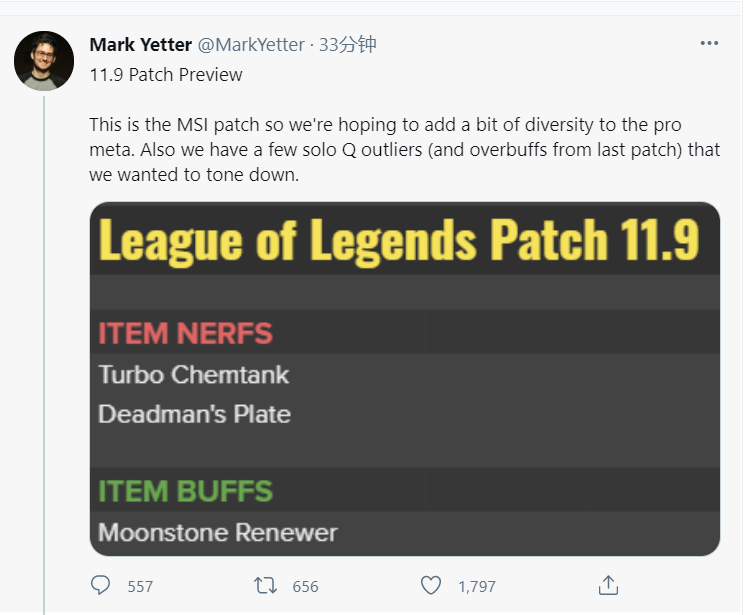Click the 557 replies count
This screenshot has height=615, width=755.
click(140, 587)
